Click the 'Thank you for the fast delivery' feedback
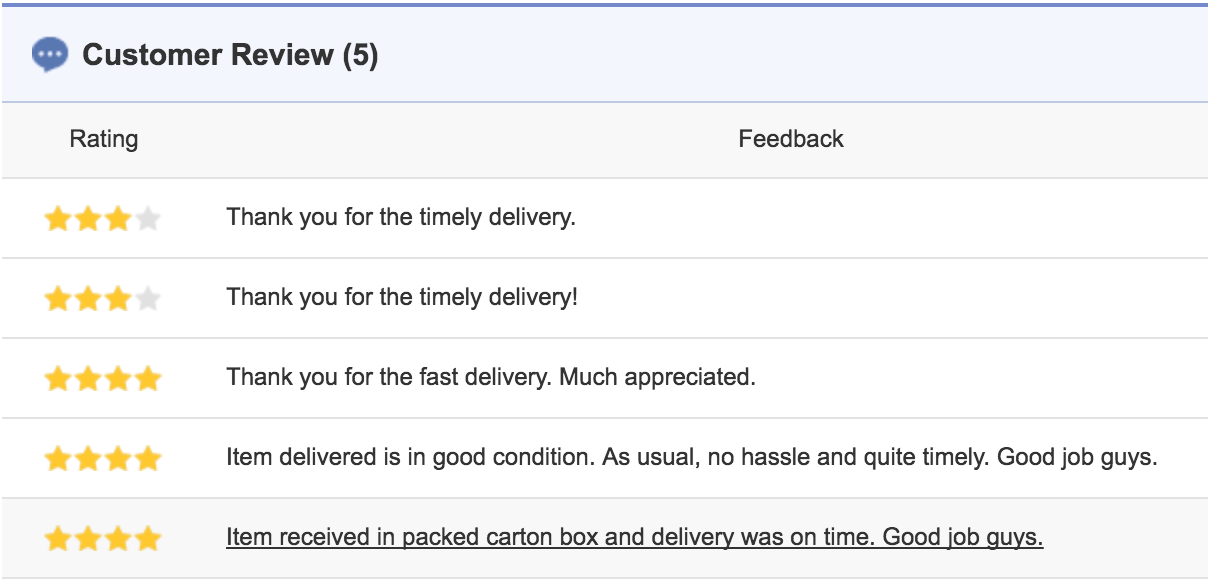Image resolution: width=1208 pixels, height=580 pixels. point(490,377)
